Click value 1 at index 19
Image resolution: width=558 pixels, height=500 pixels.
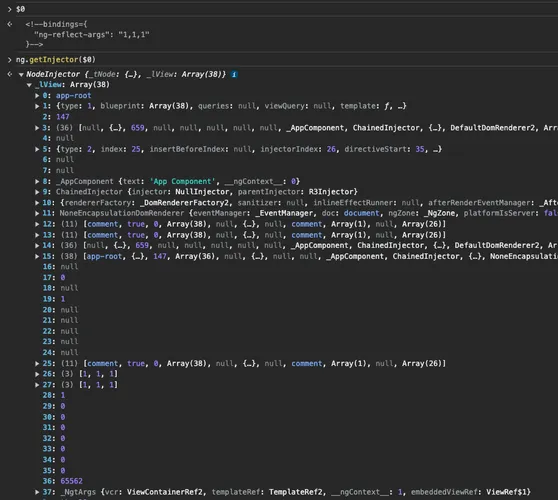click(63, 299)
